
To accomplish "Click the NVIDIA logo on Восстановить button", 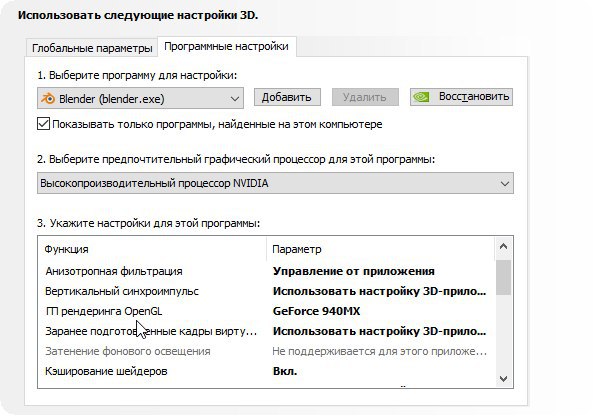I will click(421, 97).
